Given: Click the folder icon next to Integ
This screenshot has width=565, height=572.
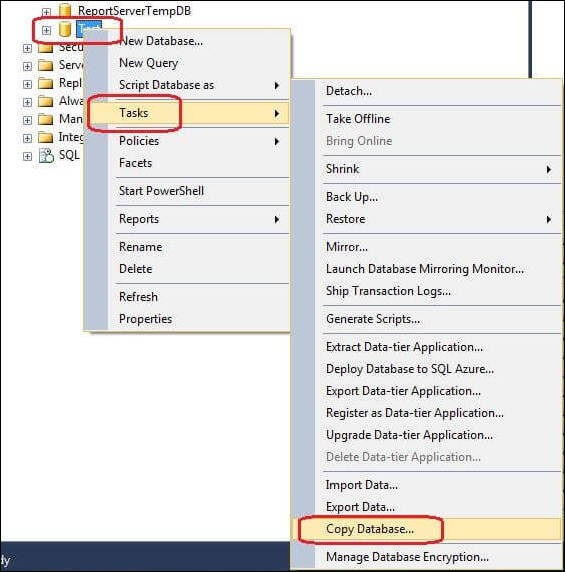Looking at the screenshot, I should [46, 138].
